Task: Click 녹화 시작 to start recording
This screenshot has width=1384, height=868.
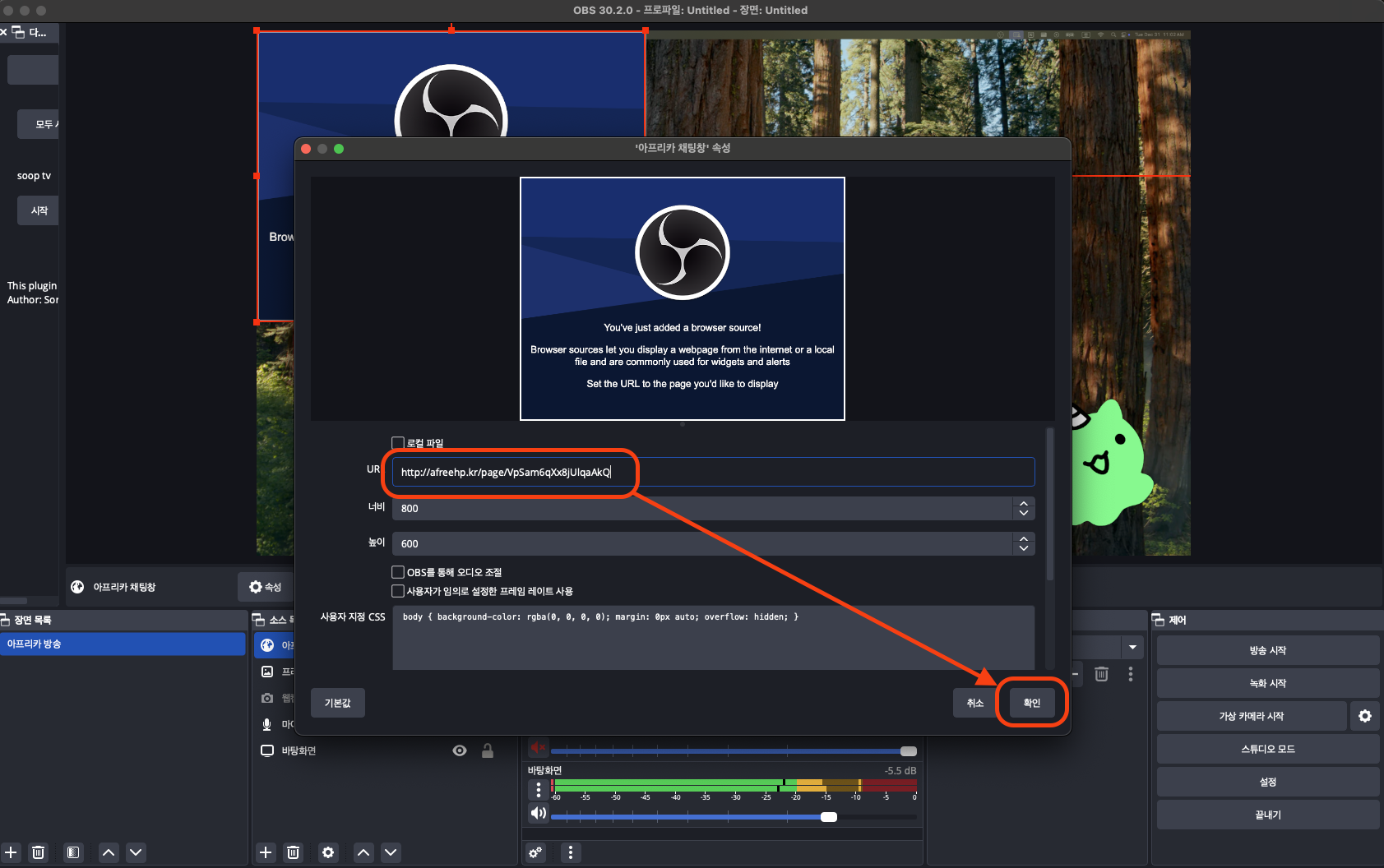Action: pyautogui.click(x=1268, y=683)
